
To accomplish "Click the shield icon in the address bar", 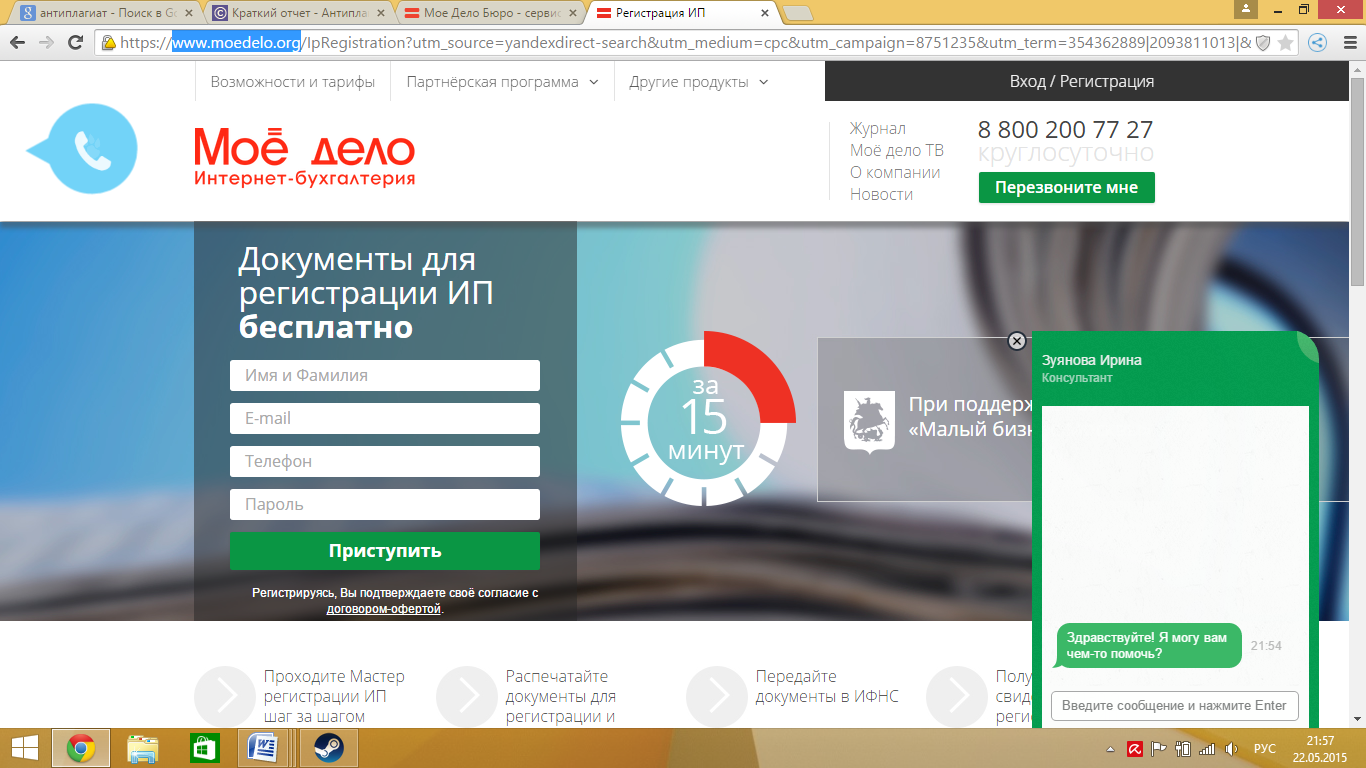I will pos(1263,42).
